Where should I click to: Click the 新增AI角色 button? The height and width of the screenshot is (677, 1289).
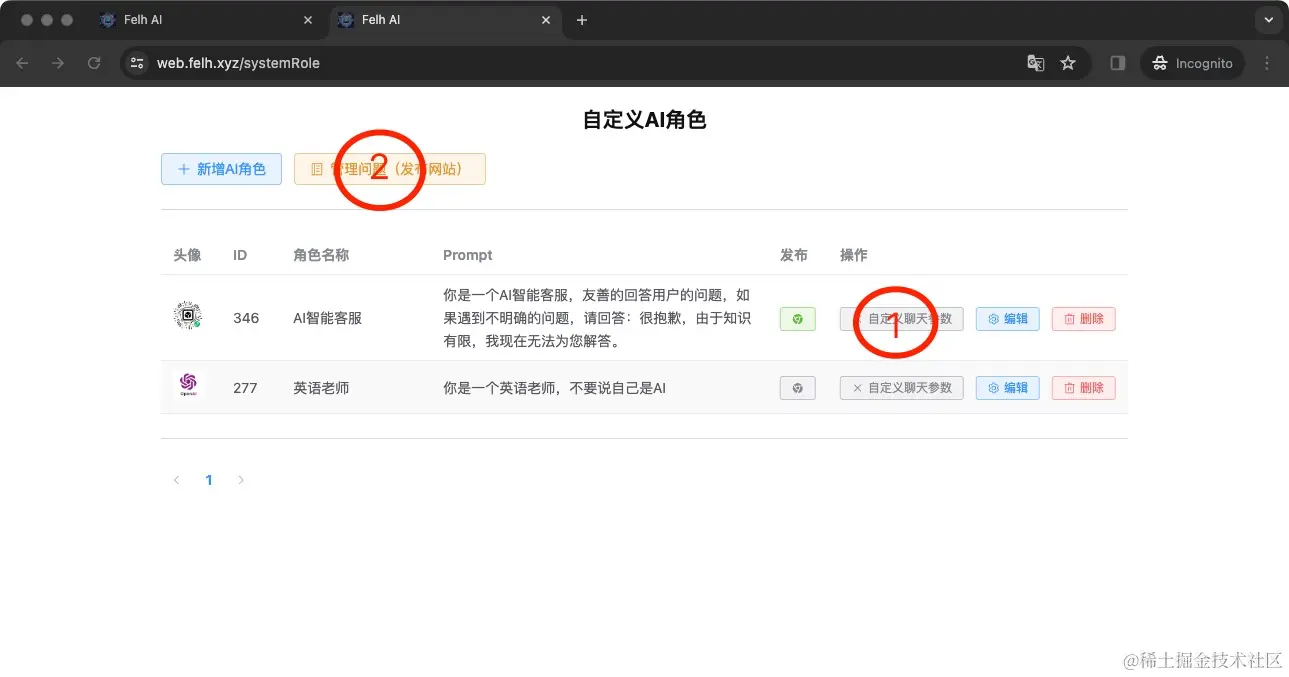221,169
